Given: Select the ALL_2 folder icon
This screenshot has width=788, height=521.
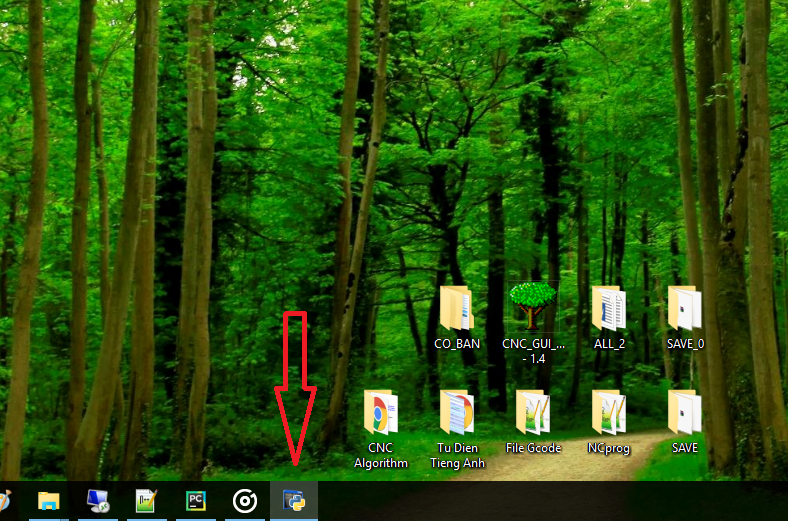Looking at the screenshot, I should (608, 307).
